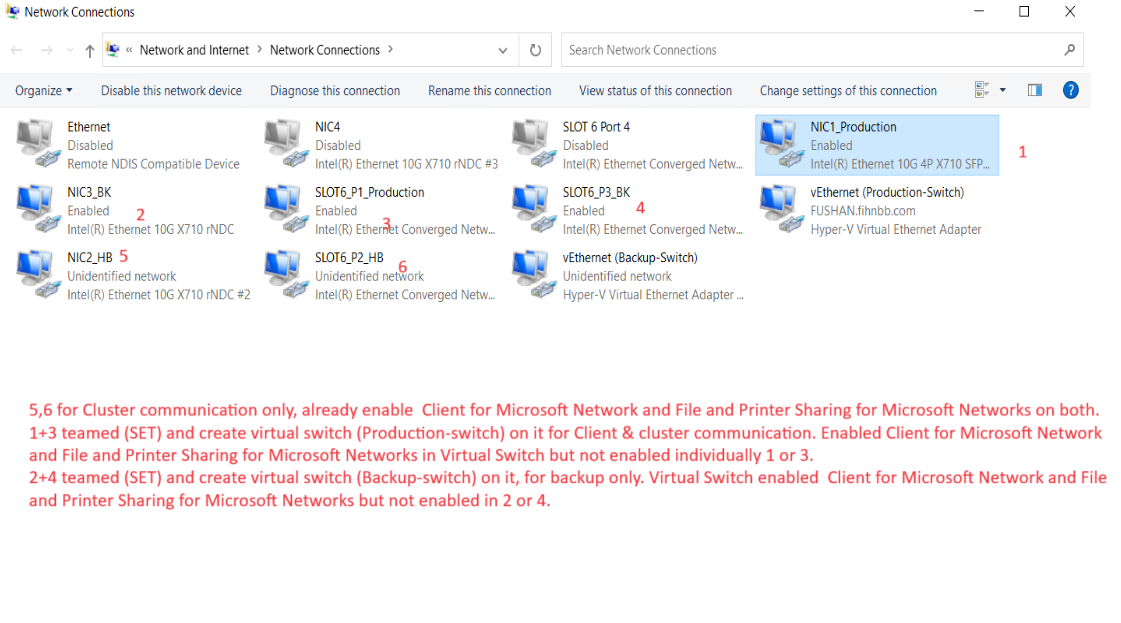Open the recent locations dropdown arrow
The width and height of the screenshot is (1121, 623).
[69, 50]
